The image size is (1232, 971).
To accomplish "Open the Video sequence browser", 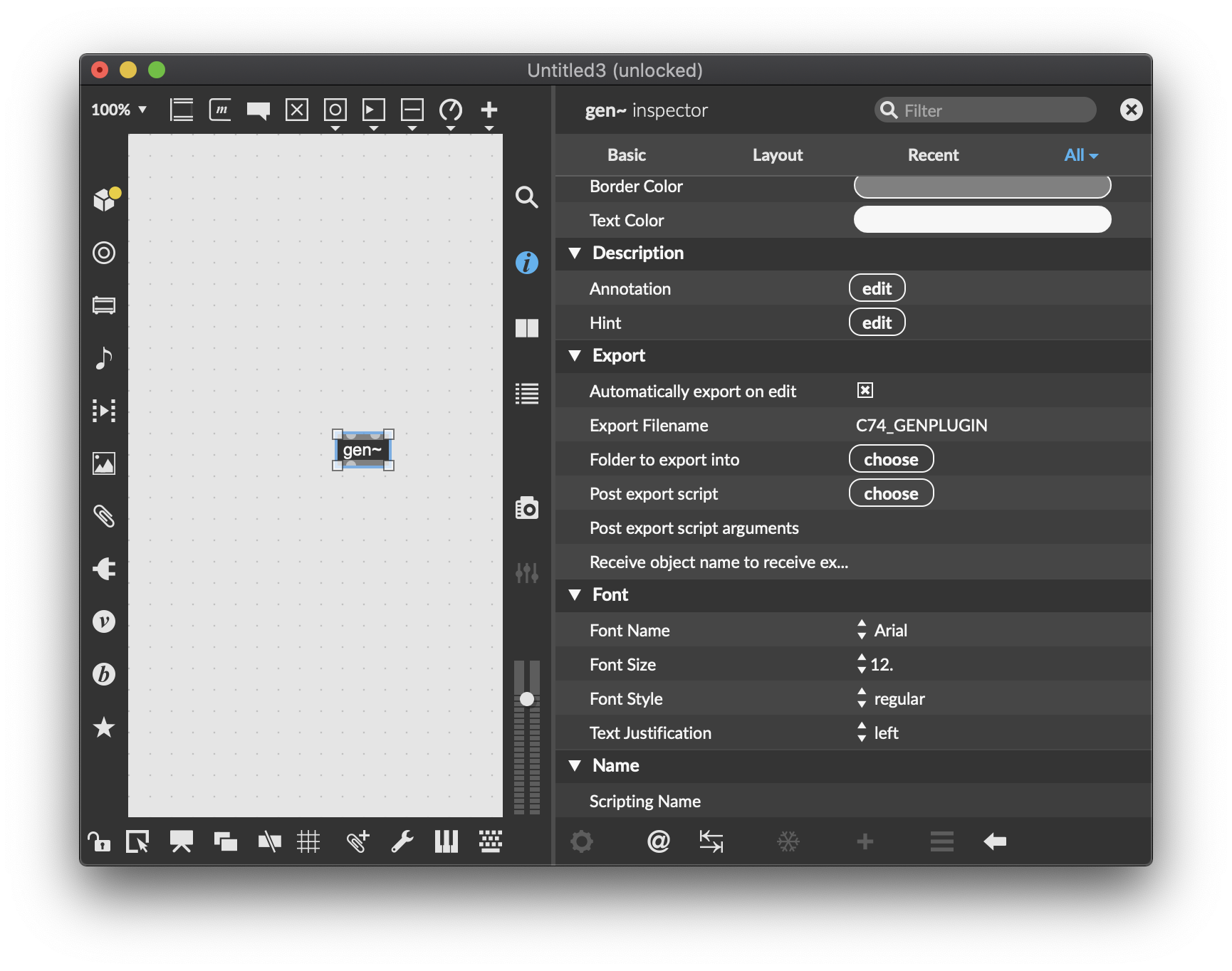I will (104, 411).
